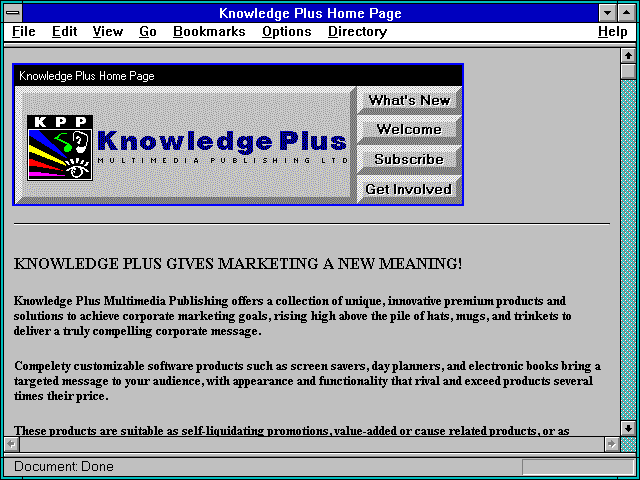Open the File menu
640x480 pixels.
pyautogui.click(x=24, y=32)
